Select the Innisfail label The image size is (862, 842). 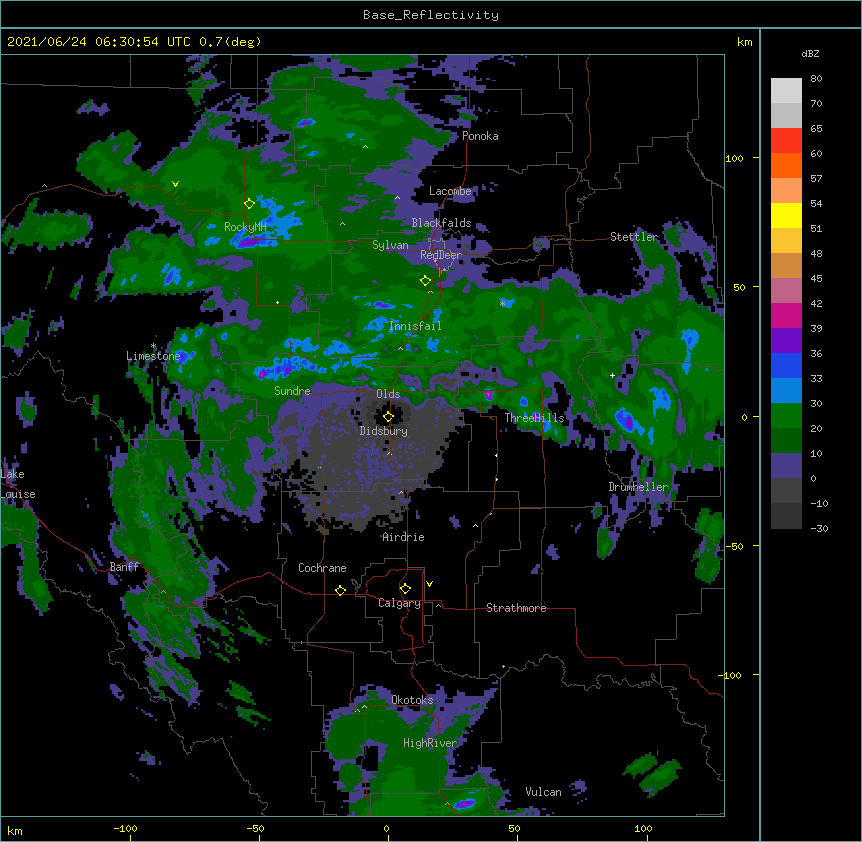coord(415,326)
